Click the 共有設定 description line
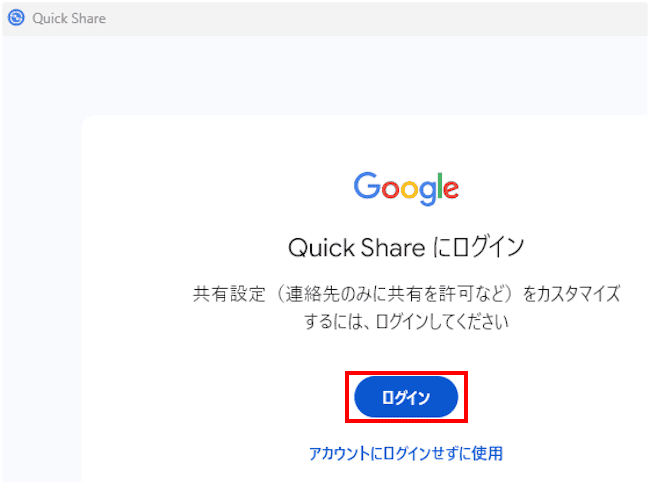The width and height of the screenshot is (650, 485). (x=406, y=293)
